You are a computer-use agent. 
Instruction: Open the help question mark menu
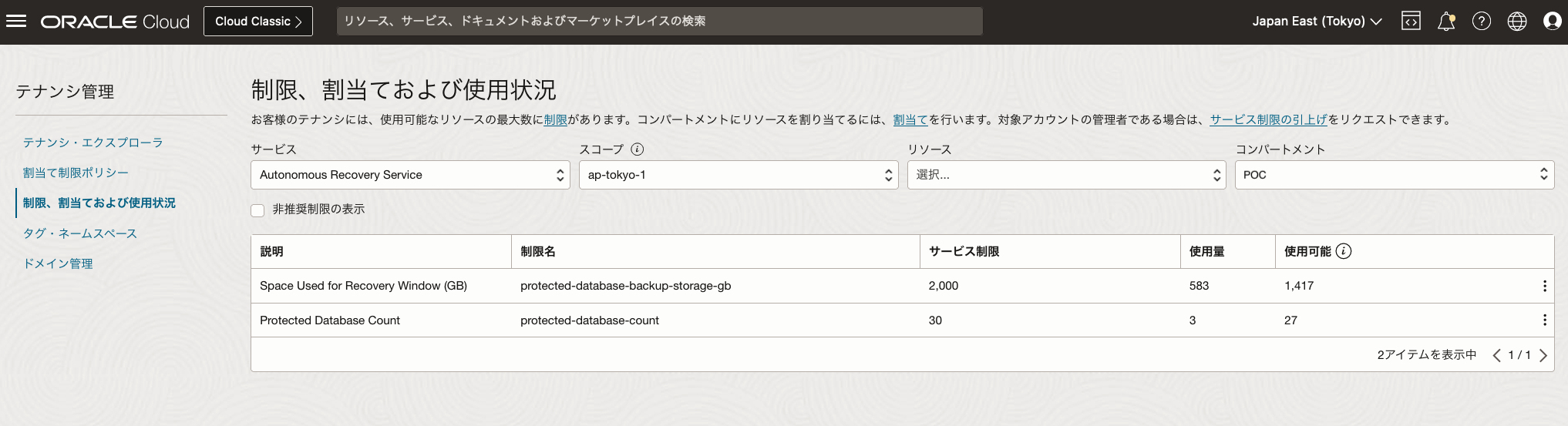pyautogui.click(x=1482, y=22)
